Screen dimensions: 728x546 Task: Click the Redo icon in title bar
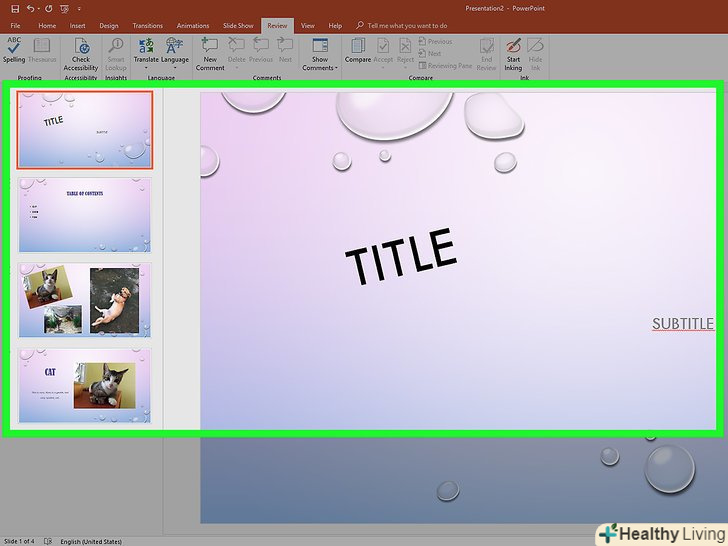pyautogui.click(x=49, y=8)
